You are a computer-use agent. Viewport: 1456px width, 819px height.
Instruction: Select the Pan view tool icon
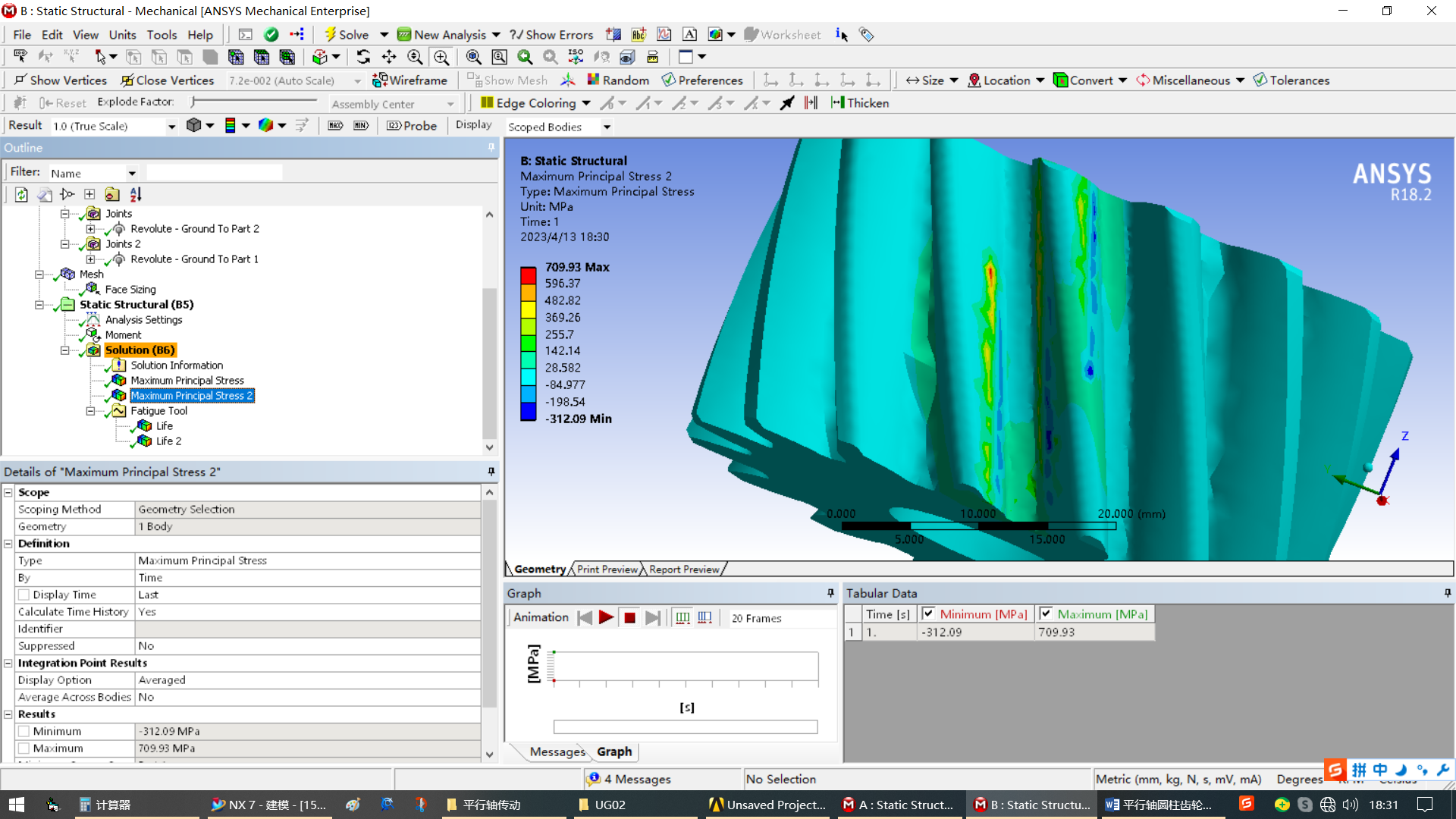[389, 57]
